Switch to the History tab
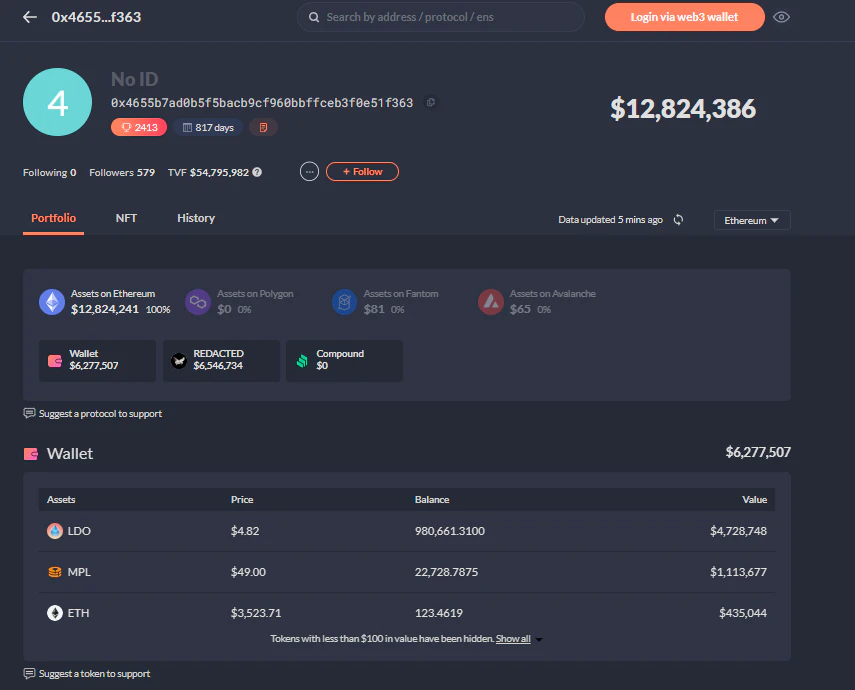 click(196, 218)
